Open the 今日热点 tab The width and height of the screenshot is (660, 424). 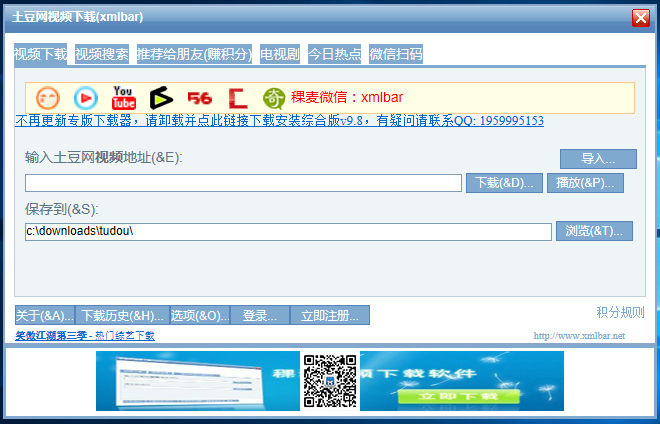coord(335,54)
